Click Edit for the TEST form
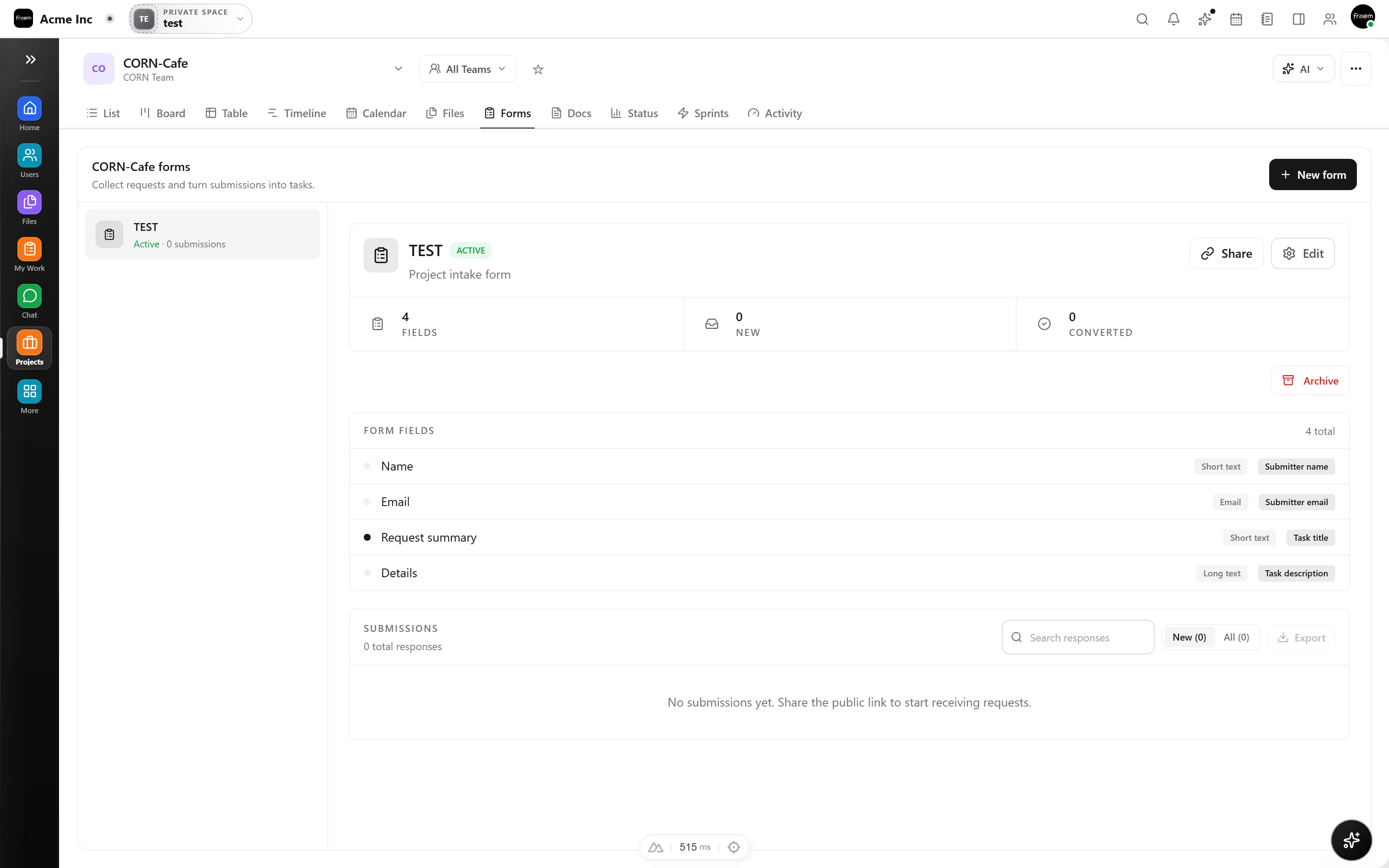Viewport: 1389px width, 868px height. click(1302, 253)
